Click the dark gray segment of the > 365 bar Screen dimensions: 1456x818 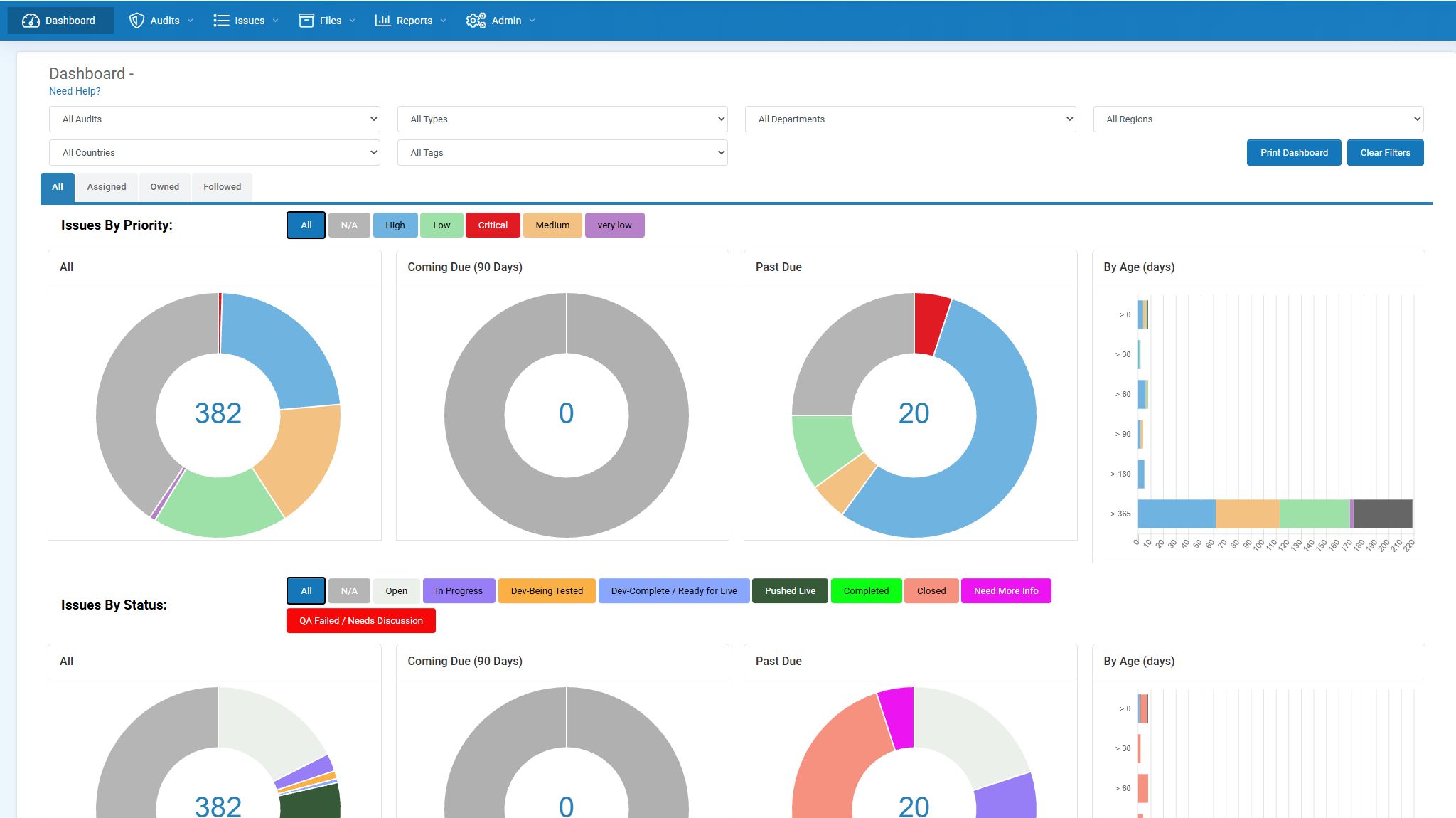1383,514
